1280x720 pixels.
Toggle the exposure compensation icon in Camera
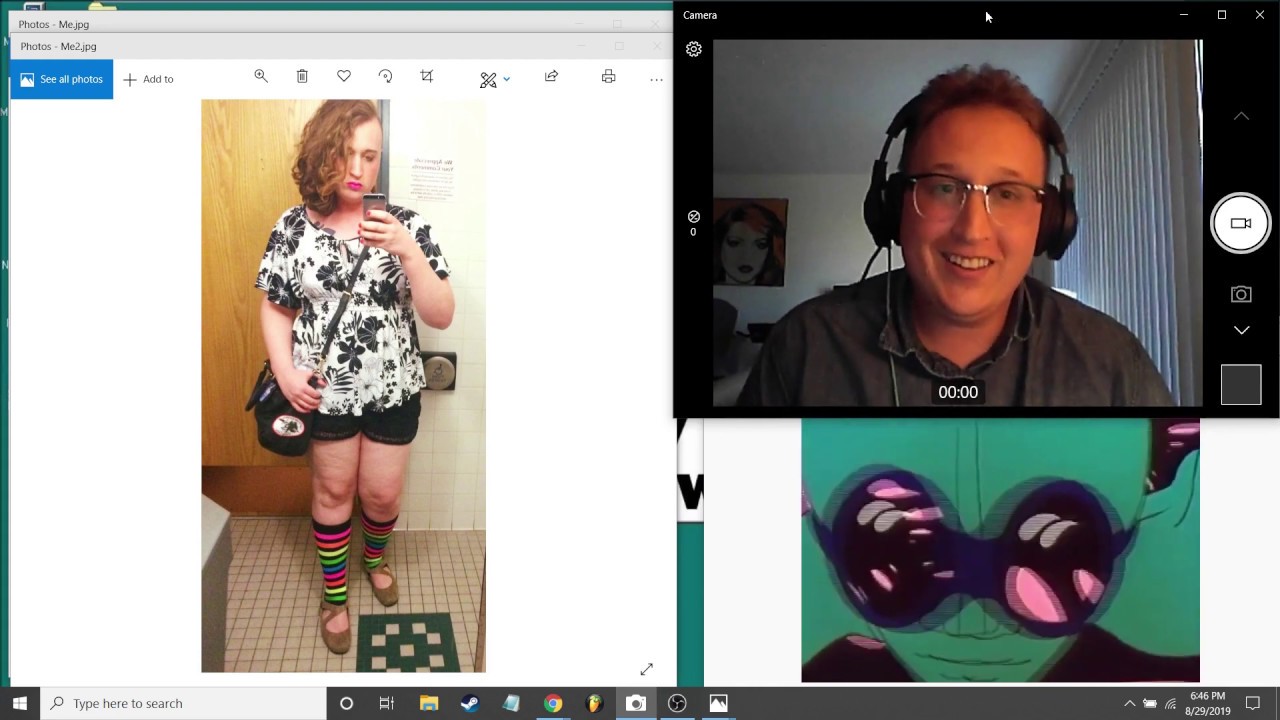point(693,223)
